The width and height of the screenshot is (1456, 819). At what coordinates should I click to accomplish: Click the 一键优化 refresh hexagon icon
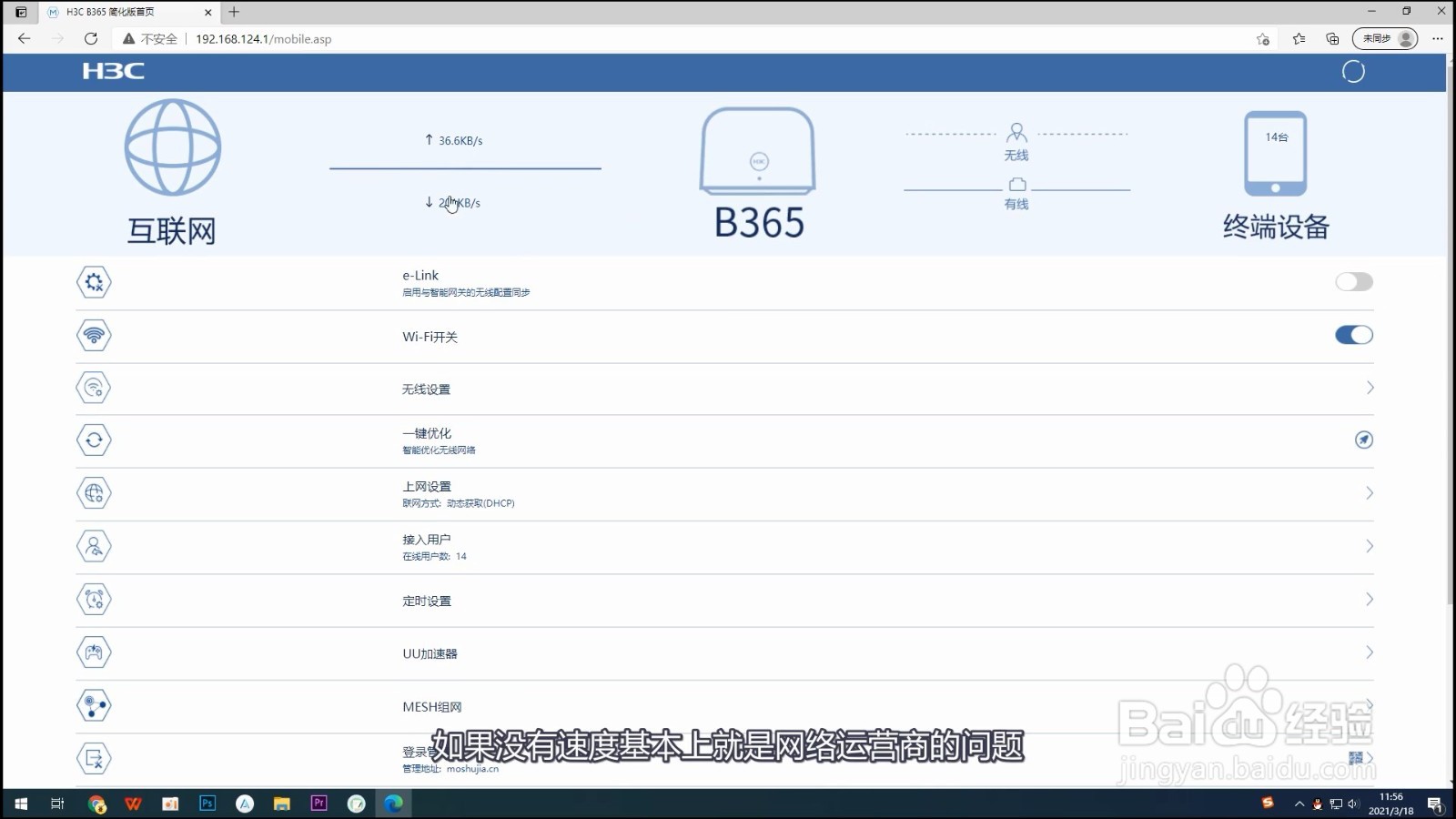pos(94,440)
